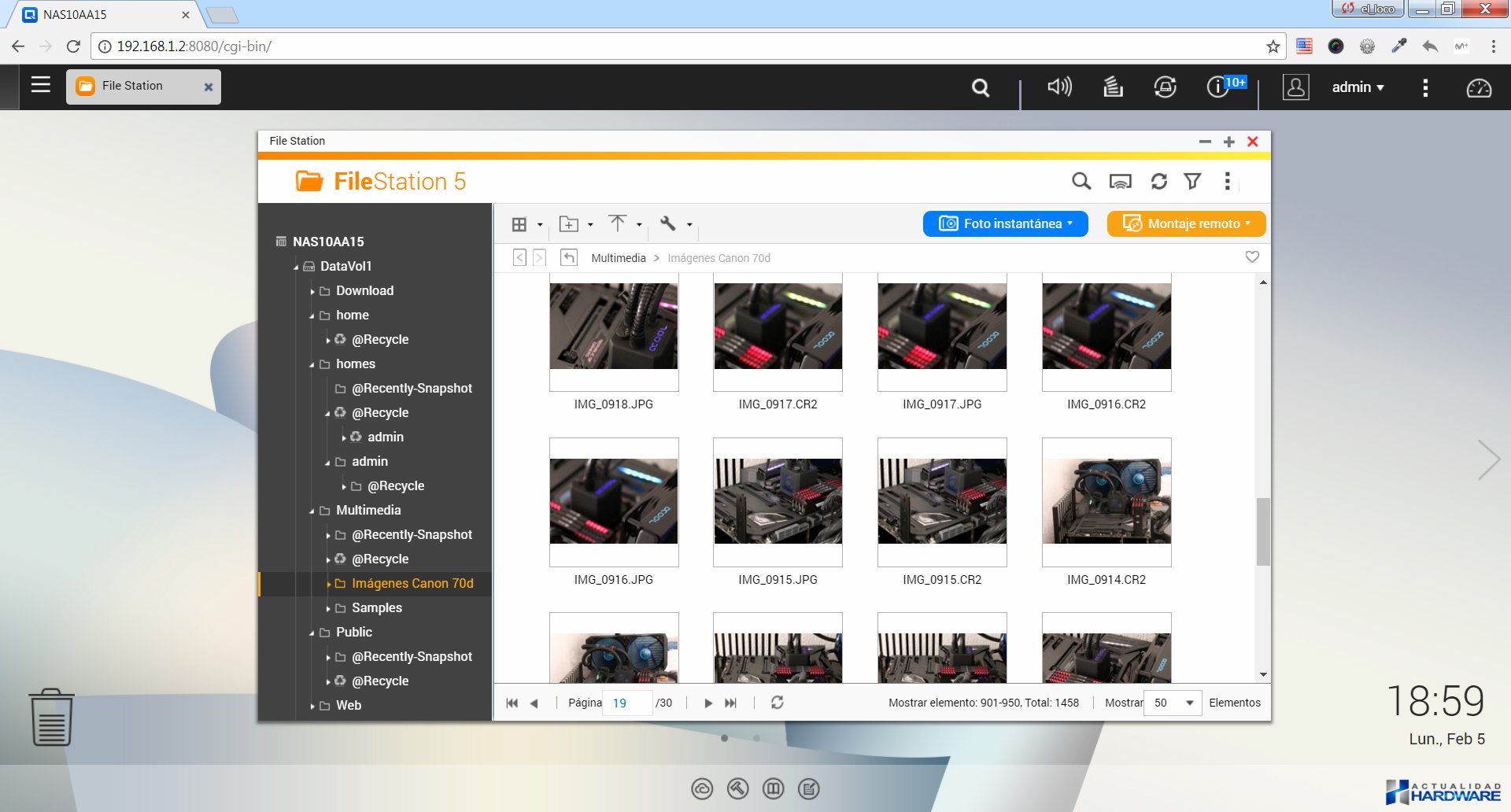Open the network media player icon
This screenshot has width=1511, height=812.
click(1120, 182)
